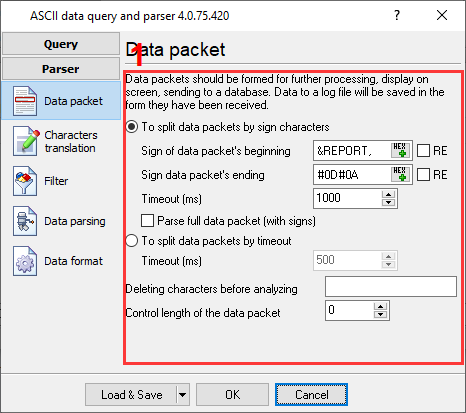Open the Data packet page icon
466x413 pixels.
pyautogui.click(x=25, y=101)
